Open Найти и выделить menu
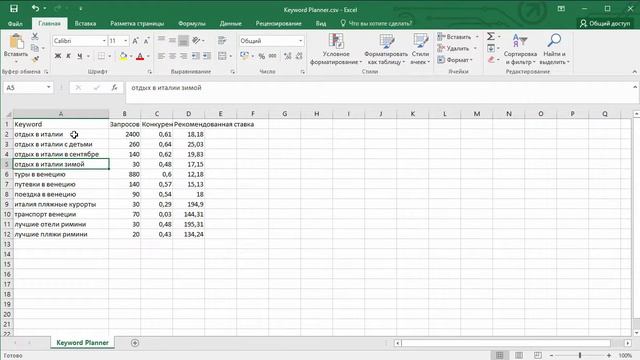 pos(554,49)
